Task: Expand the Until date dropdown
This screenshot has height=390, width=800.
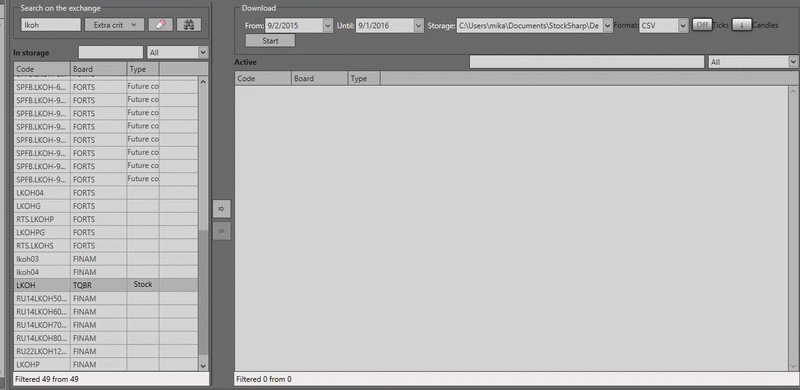Action: point(418,25)
